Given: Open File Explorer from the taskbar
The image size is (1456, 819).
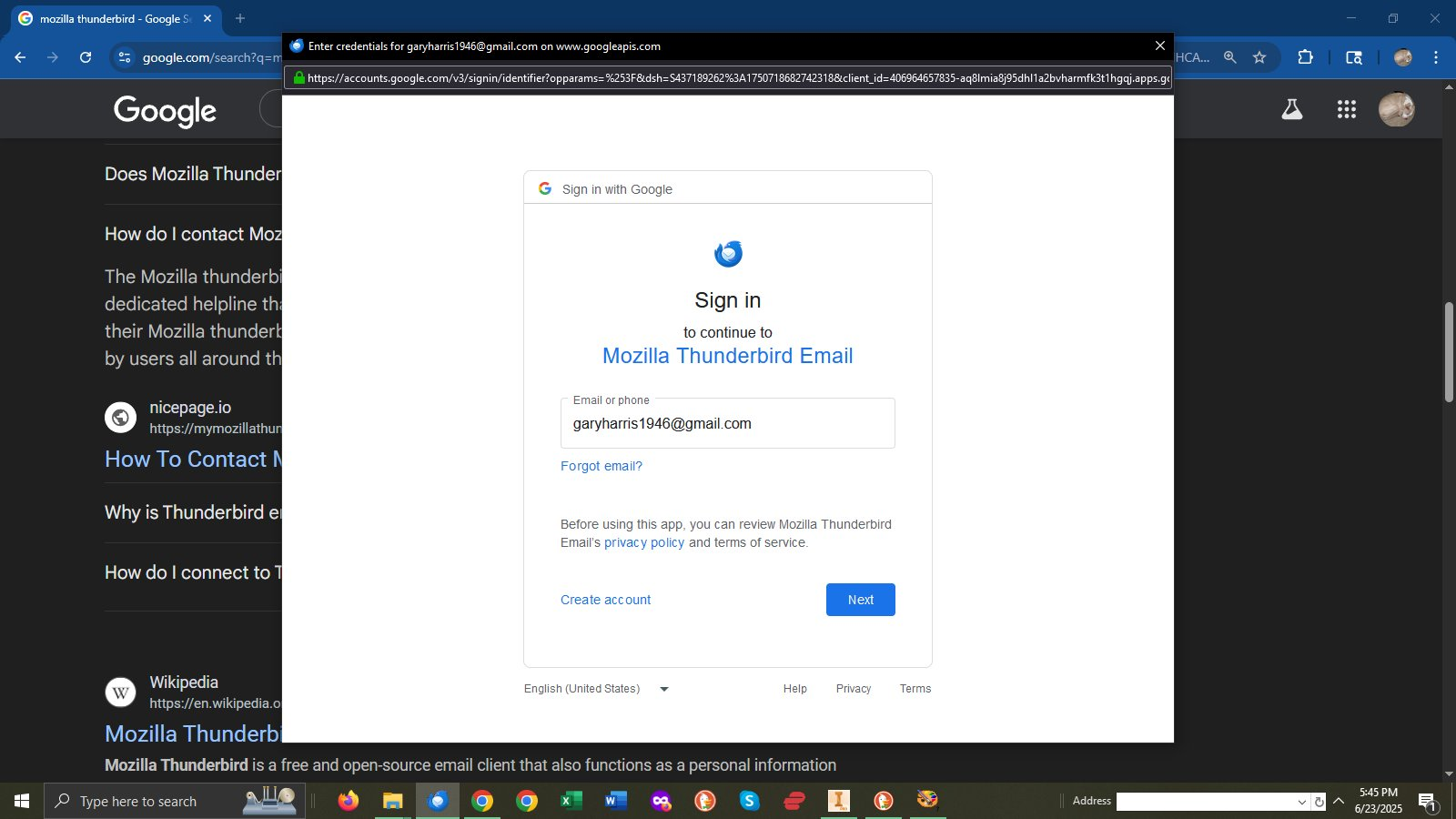Looking at the screenshot, I should click(392, 801).
